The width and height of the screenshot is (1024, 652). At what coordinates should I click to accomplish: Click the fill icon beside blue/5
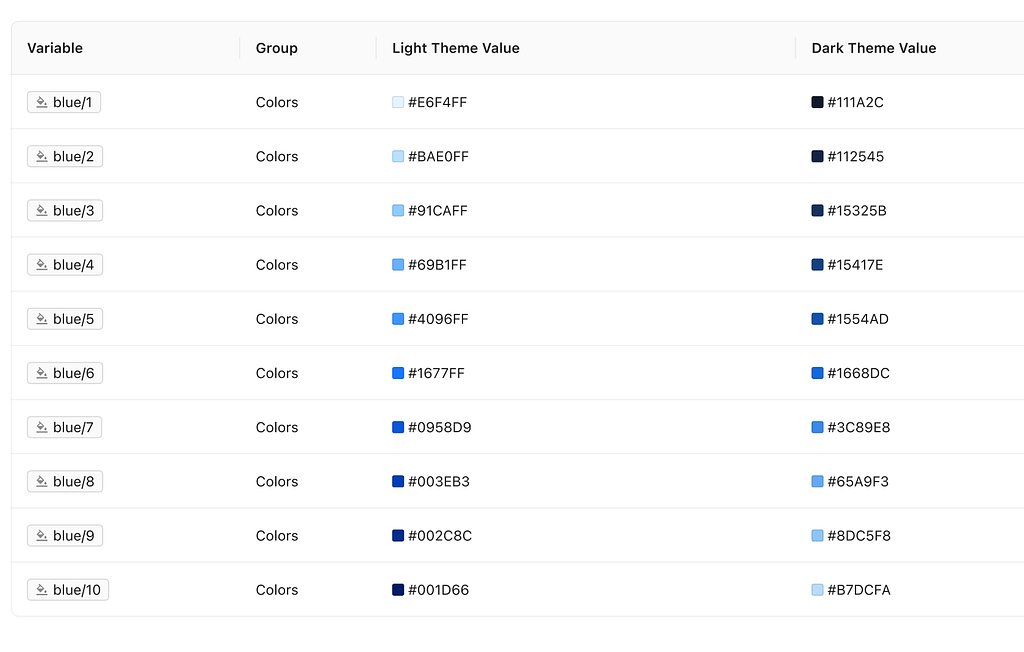coord(42,319)
